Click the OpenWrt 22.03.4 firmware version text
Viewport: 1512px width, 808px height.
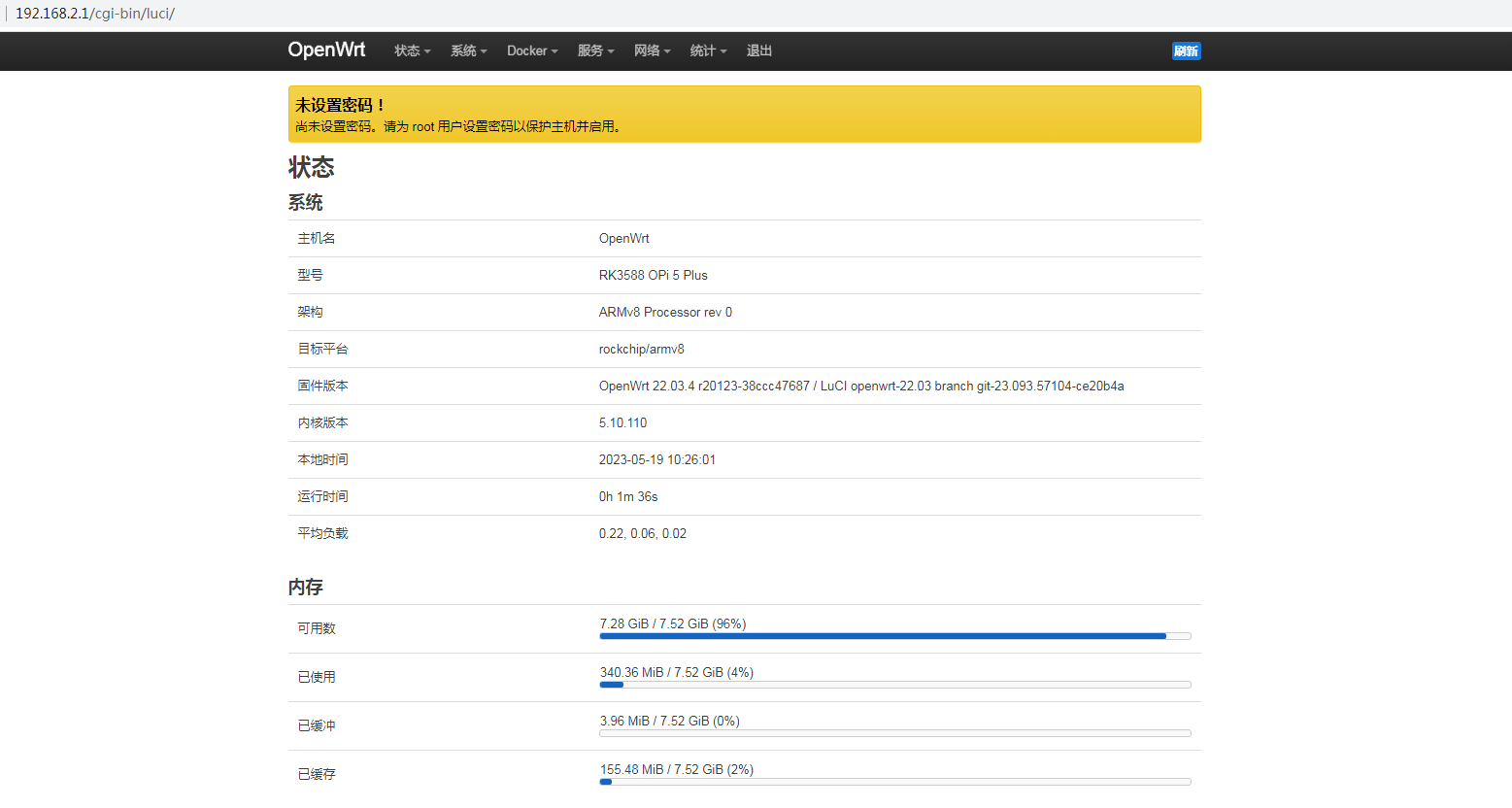861,386
